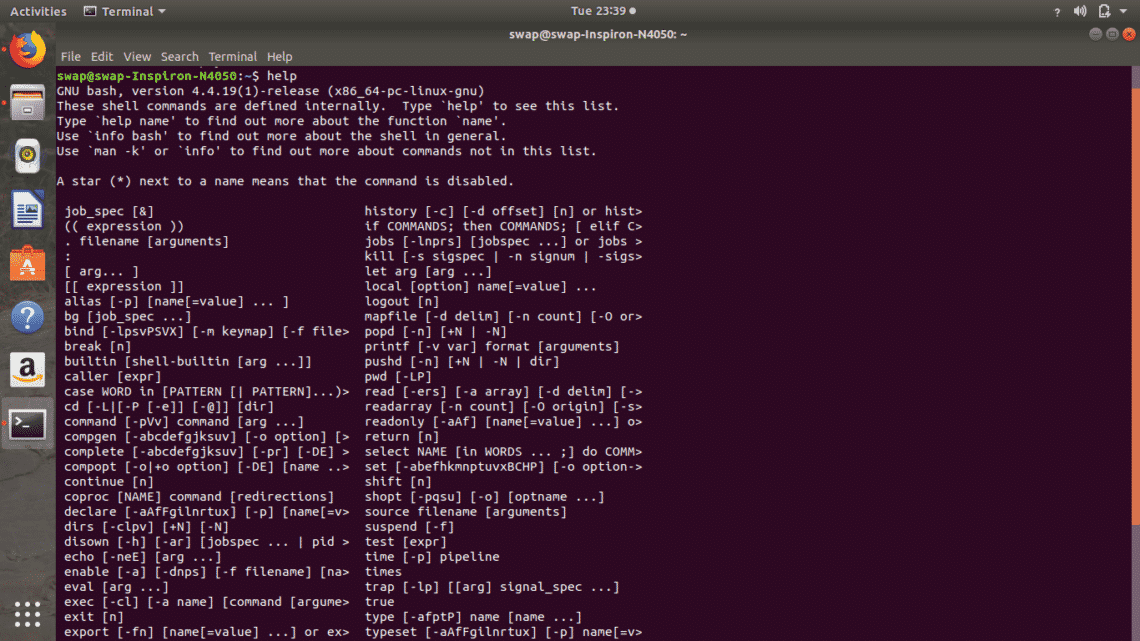Open the Edit menu

102,57
